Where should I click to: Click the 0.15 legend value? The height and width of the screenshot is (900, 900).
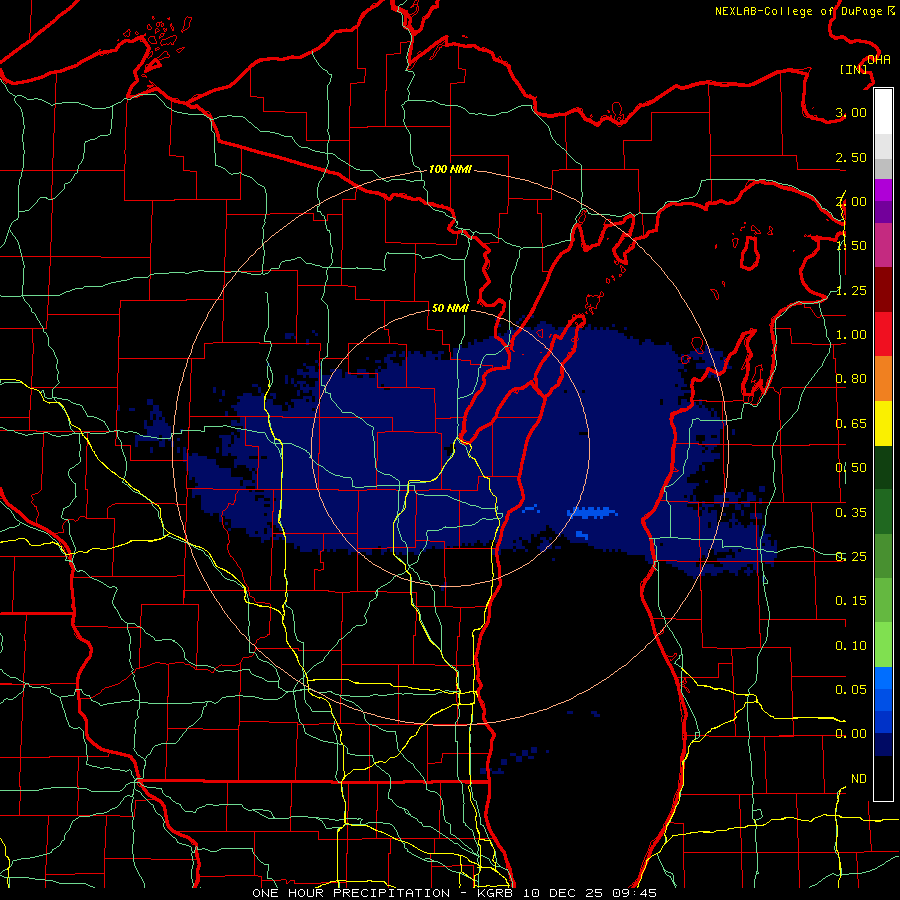click(x=851, y=601)
